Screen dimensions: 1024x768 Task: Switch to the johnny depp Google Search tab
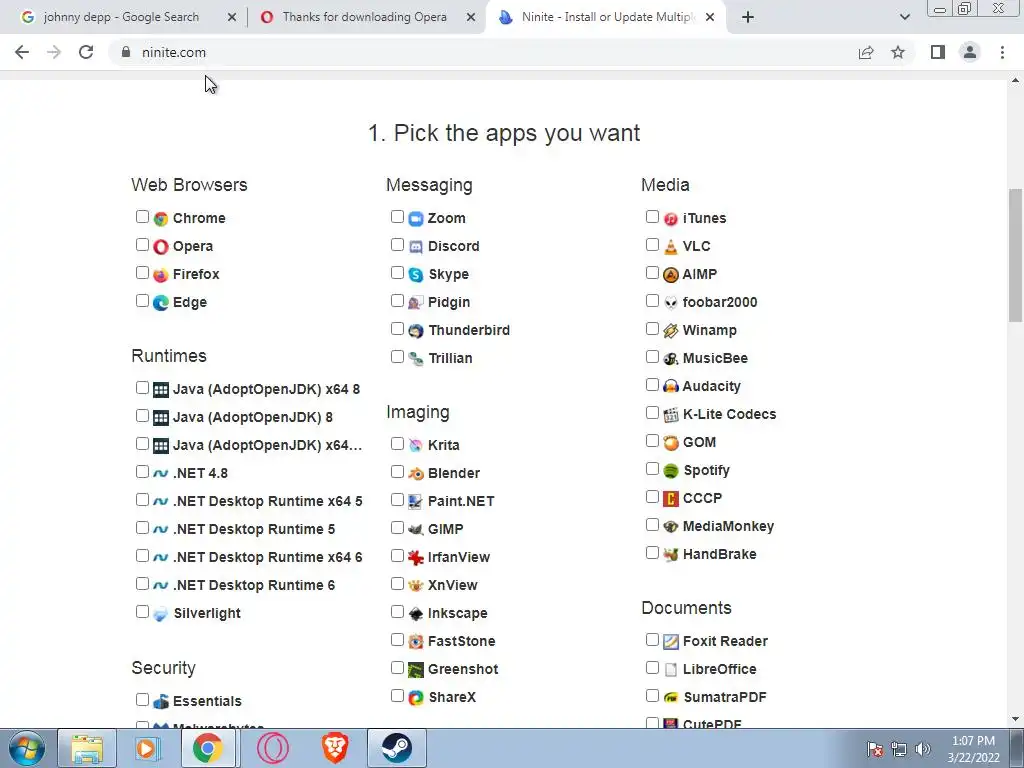coord(121,17)
